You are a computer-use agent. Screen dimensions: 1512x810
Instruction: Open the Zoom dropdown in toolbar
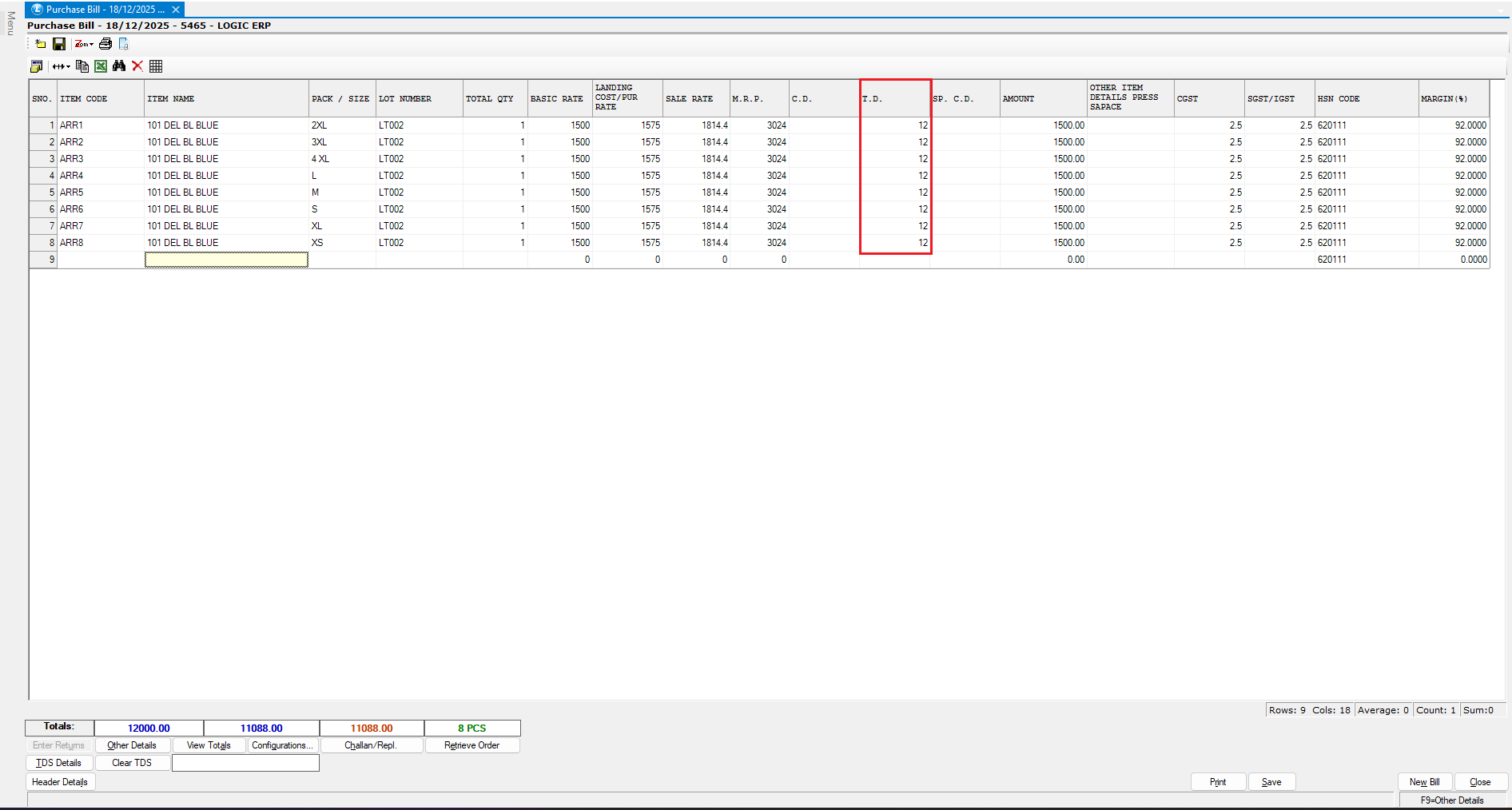coord(84,44)
